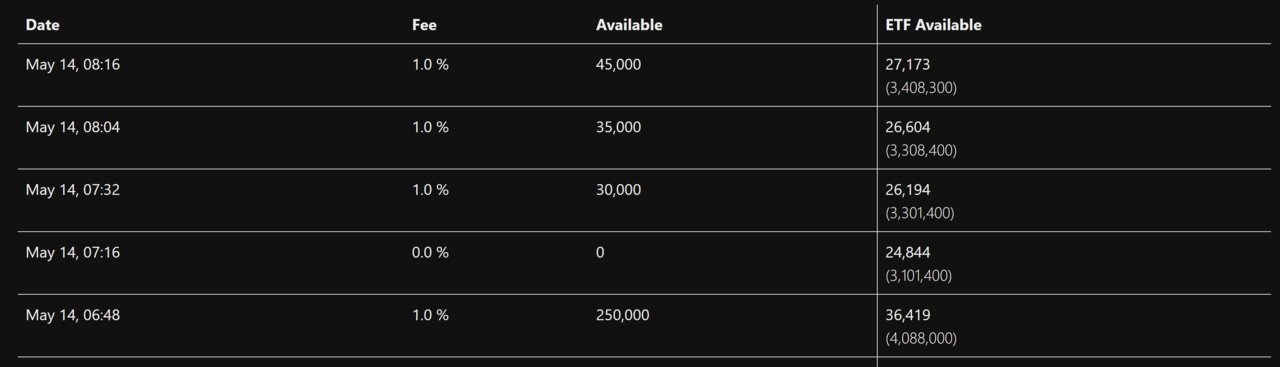Click ETF available value 26,194
This screenshot has height=367, width=1280.
[908, 189]
